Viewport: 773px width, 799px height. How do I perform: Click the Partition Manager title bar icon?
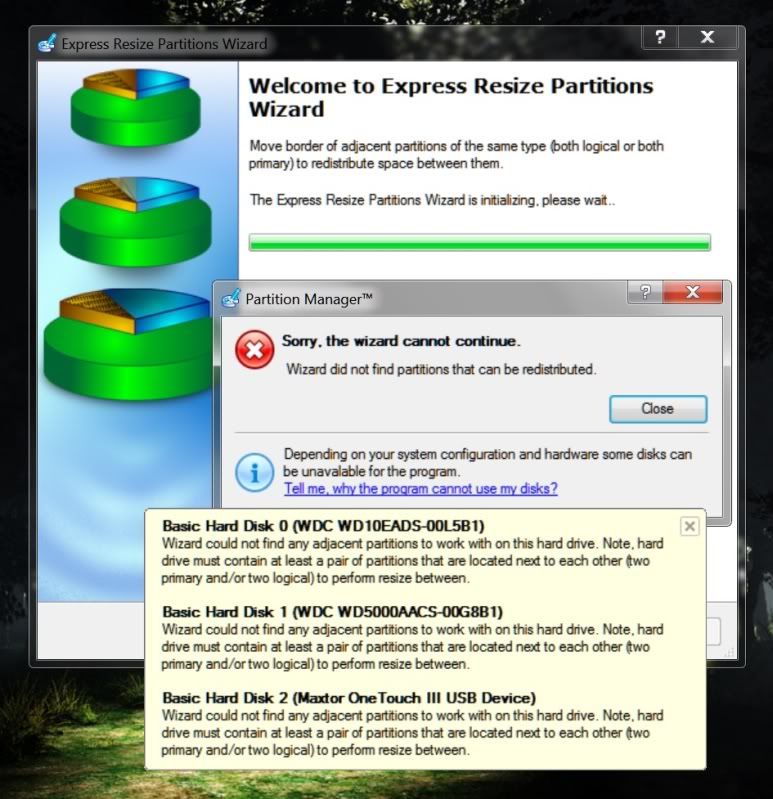230,299
